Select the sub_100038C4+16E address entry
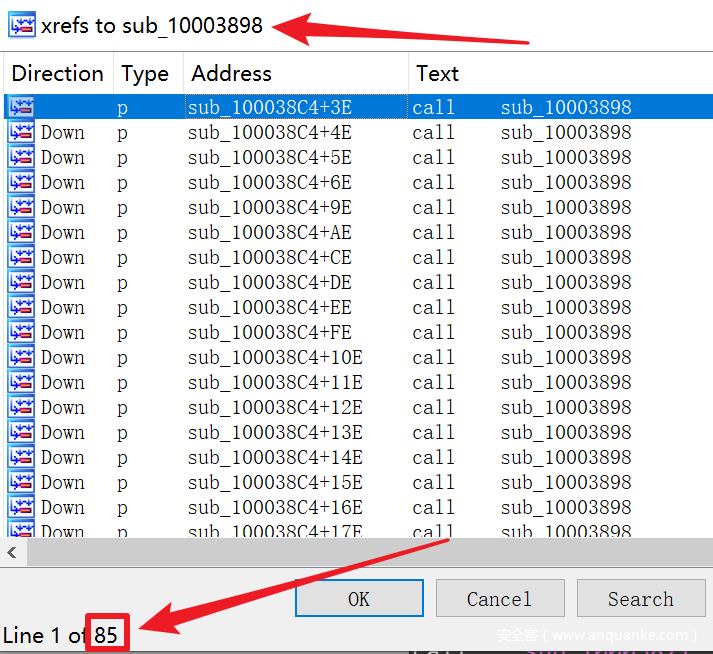Image resolution: width=713 pixels, height=654 pixels. (x=274, y=507)
